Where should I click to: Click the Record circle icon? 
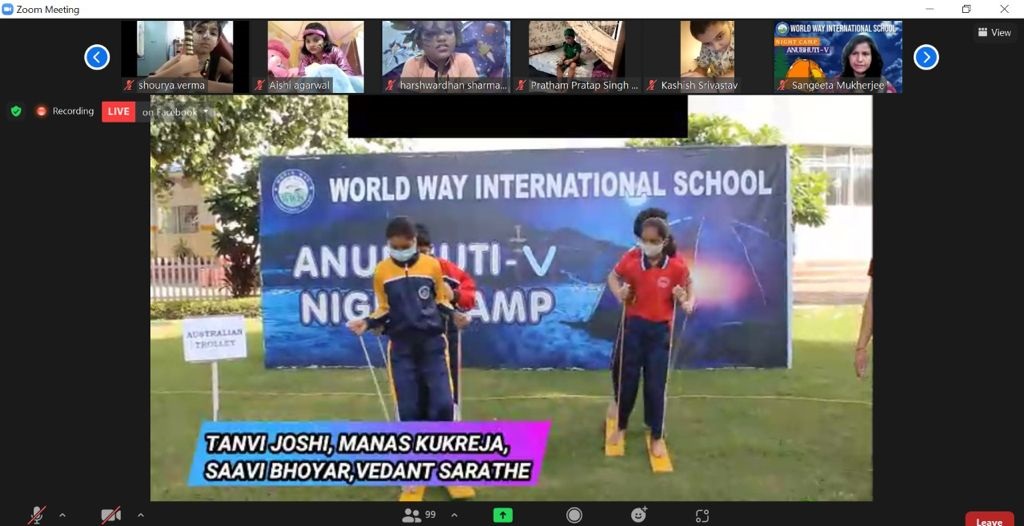[x=574, y=515]
